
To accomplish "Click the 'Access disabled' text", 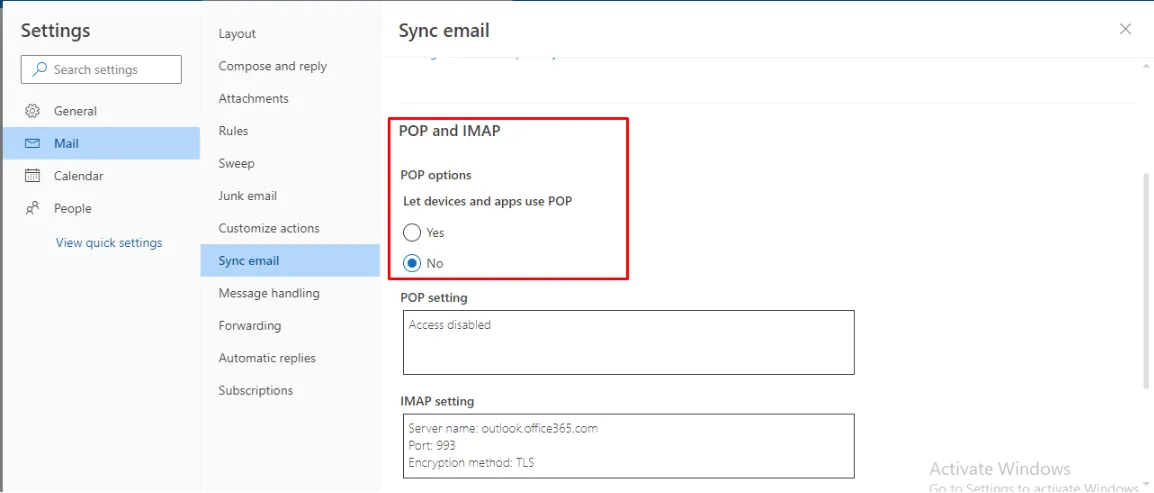I will coord(450,324).
